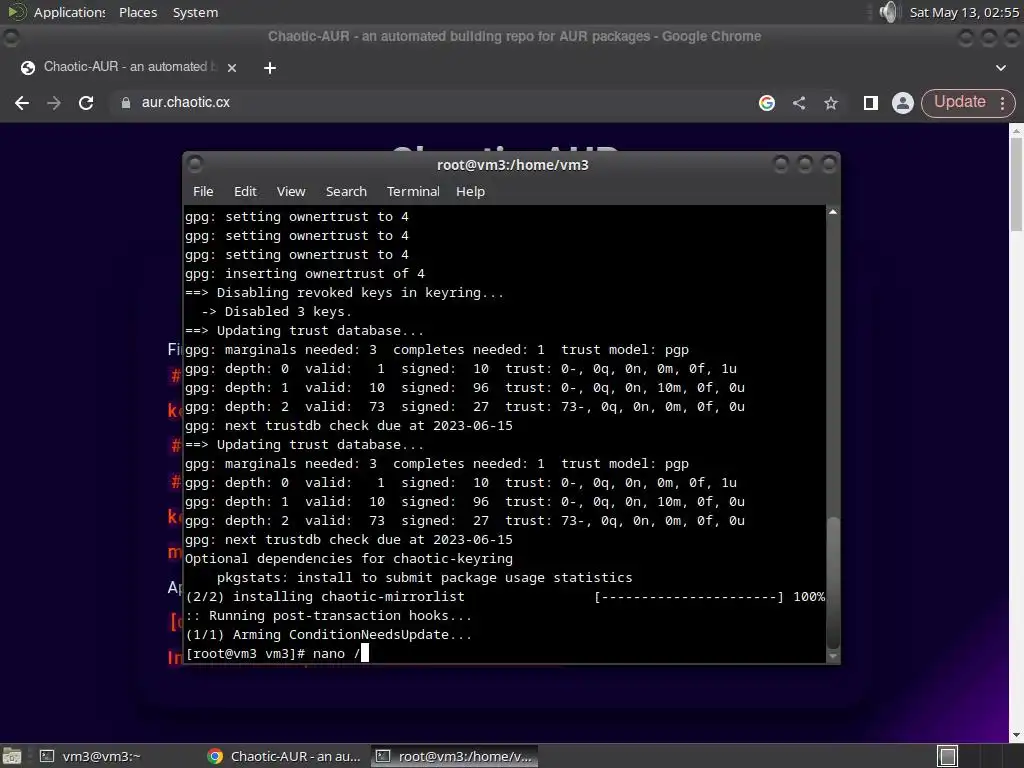Open the terminal Search menu
The height and width of the screenshot is (768, 1024).
[346, 191]
